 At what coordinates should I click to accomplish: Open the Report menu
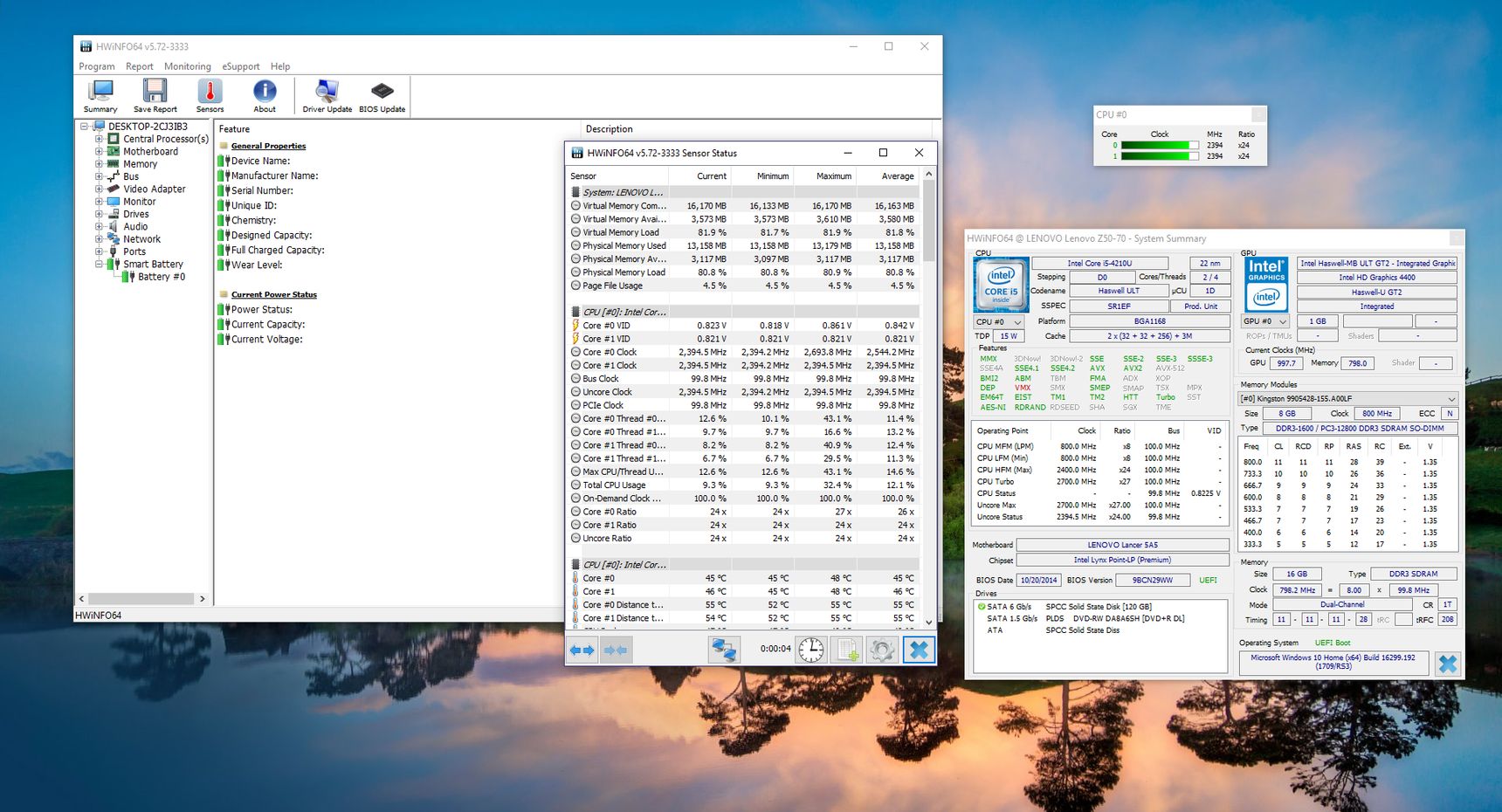click(x=139, y=66)
